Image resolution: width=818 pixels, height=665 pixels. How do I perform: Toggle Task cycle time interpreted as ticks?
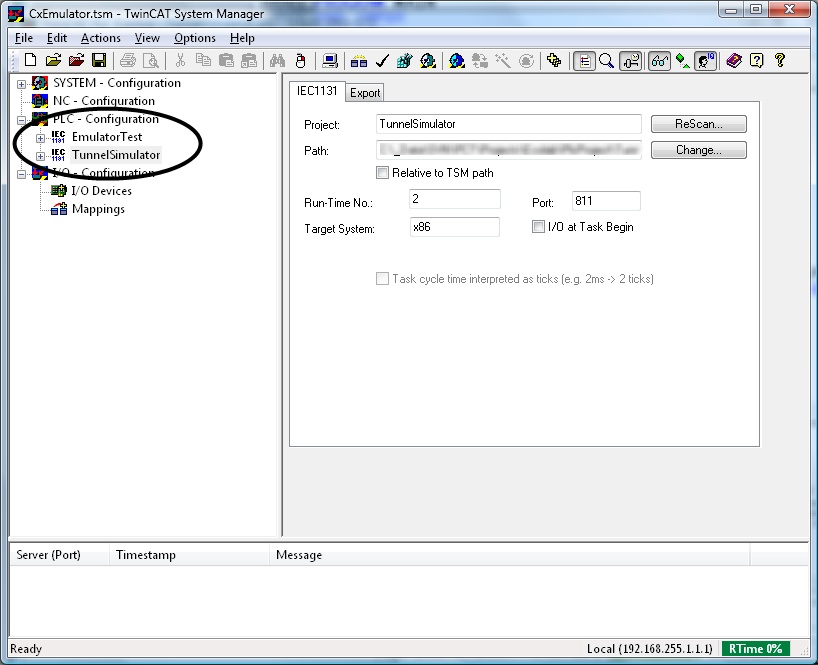[x=382, y=279]
